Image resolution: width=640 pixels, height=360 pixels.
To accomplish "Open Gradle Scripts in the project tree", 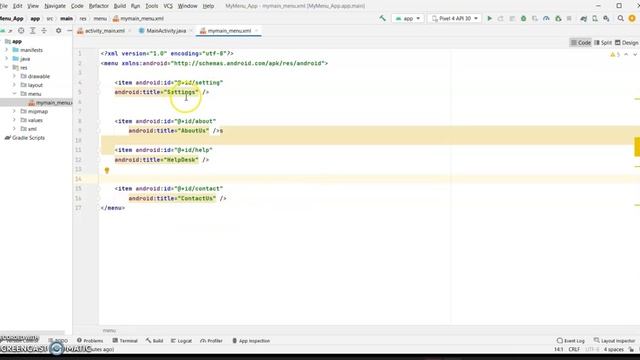I will click(25, 138).
